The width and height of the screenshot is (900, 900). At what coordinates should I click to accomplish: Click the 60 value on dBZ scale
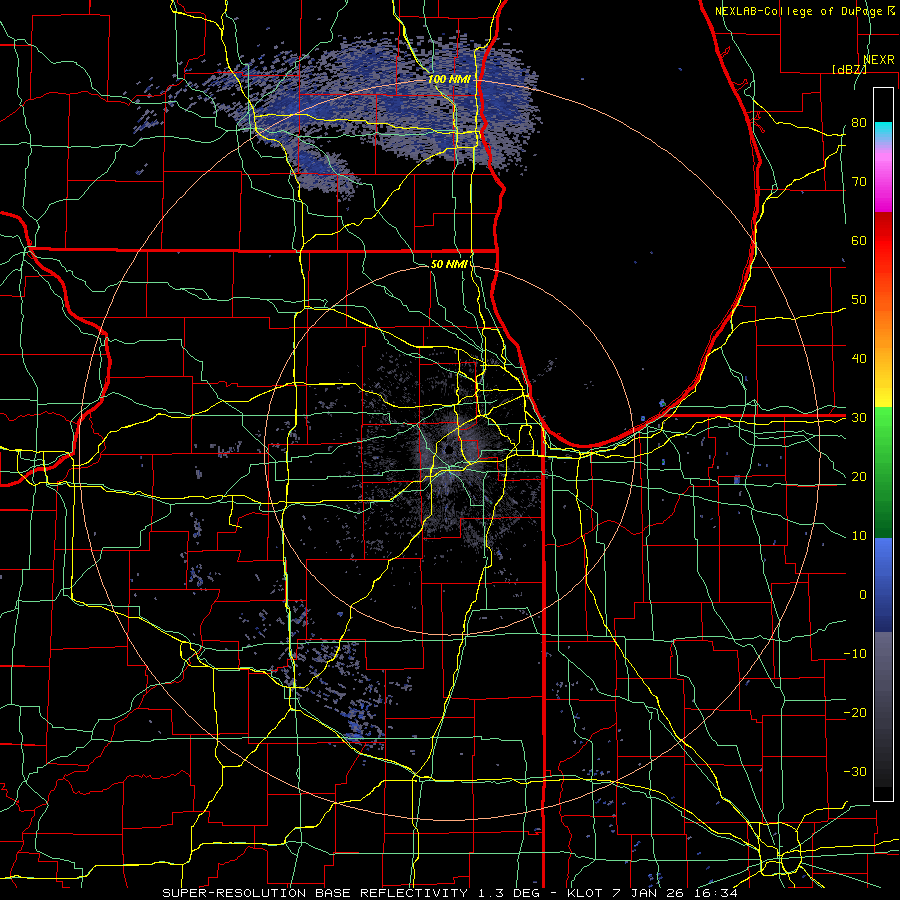[x=859, y=240]
